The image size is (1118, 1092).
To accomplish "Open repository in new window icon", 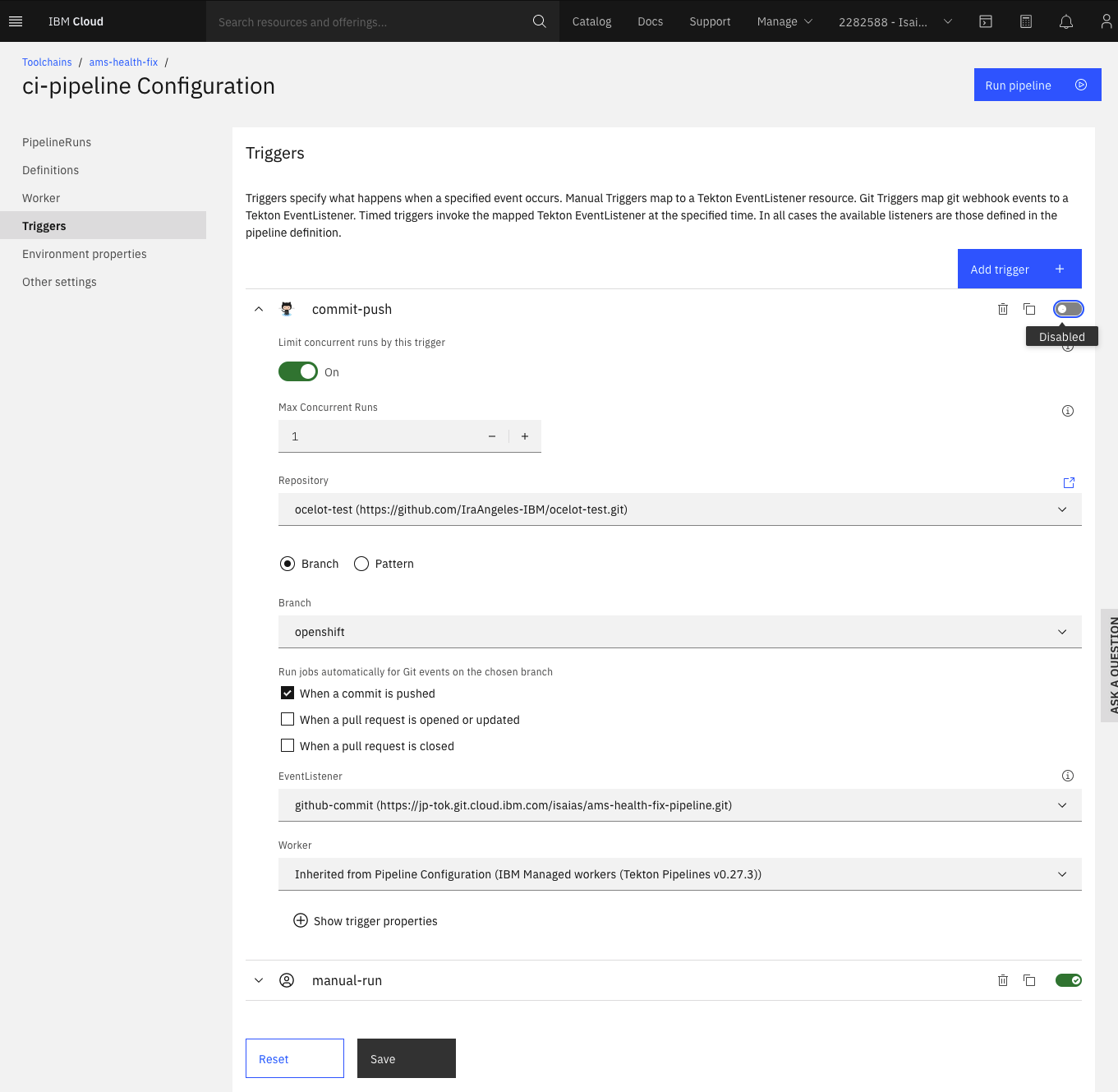I will (1069, 483).
